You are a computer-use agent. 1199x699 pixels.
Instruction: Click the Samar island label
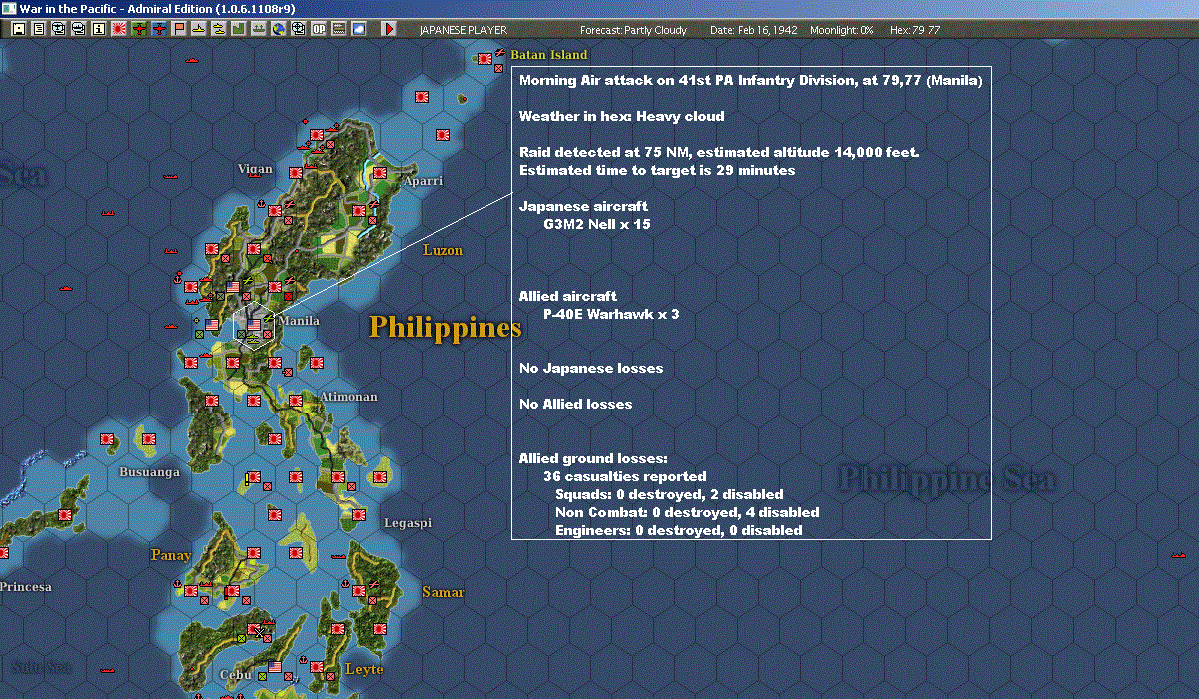tap(443, 592)
